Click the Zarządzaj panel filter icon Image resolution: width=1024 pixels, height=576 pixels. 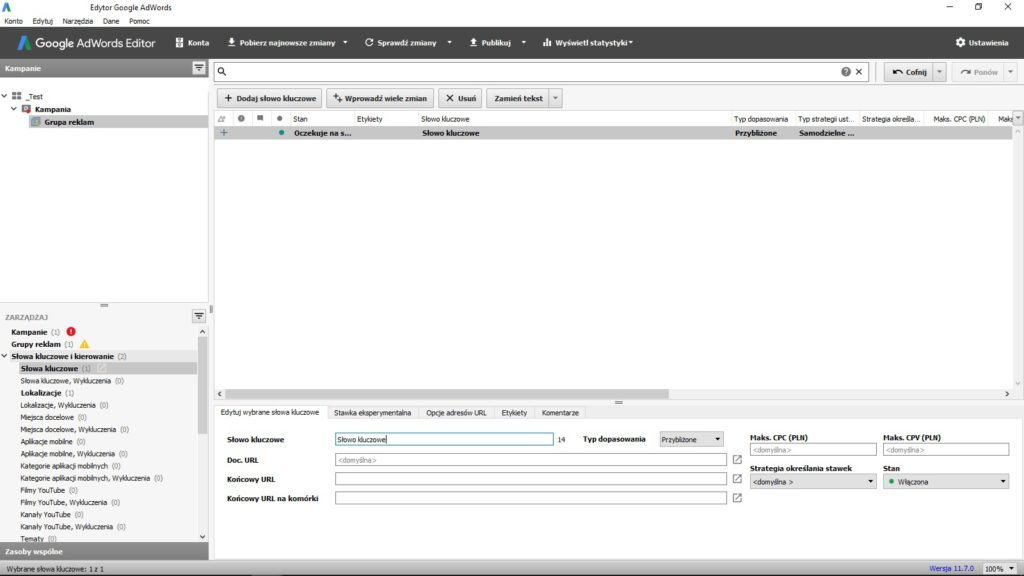pos(199,316)
